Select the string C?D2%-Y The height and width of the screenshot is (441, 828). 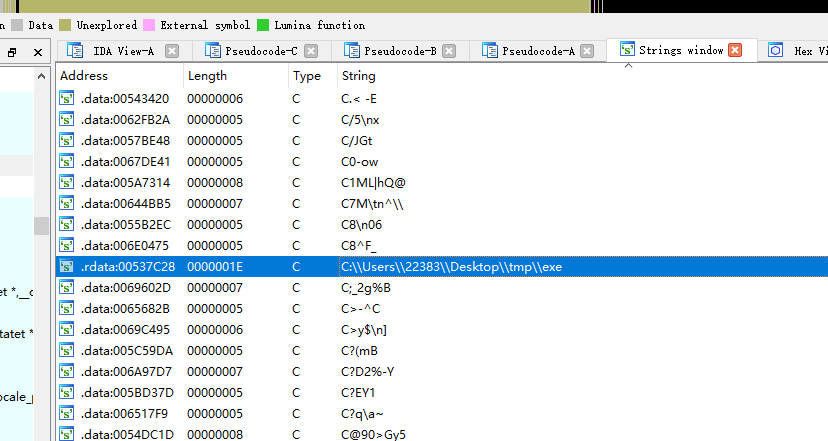pyautogui.click(x=368, y=371)
